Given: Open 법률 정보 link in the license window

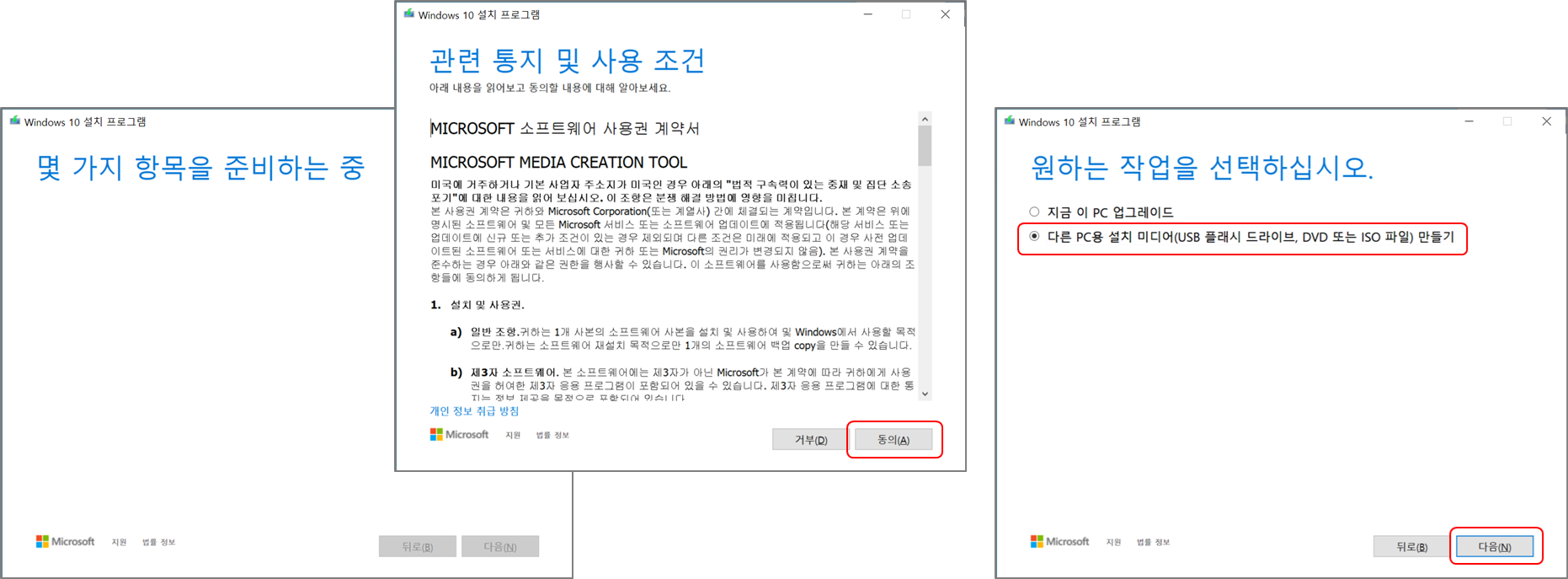Looking at the screenshot, I should pyautogui.click(x=552, y=435).
